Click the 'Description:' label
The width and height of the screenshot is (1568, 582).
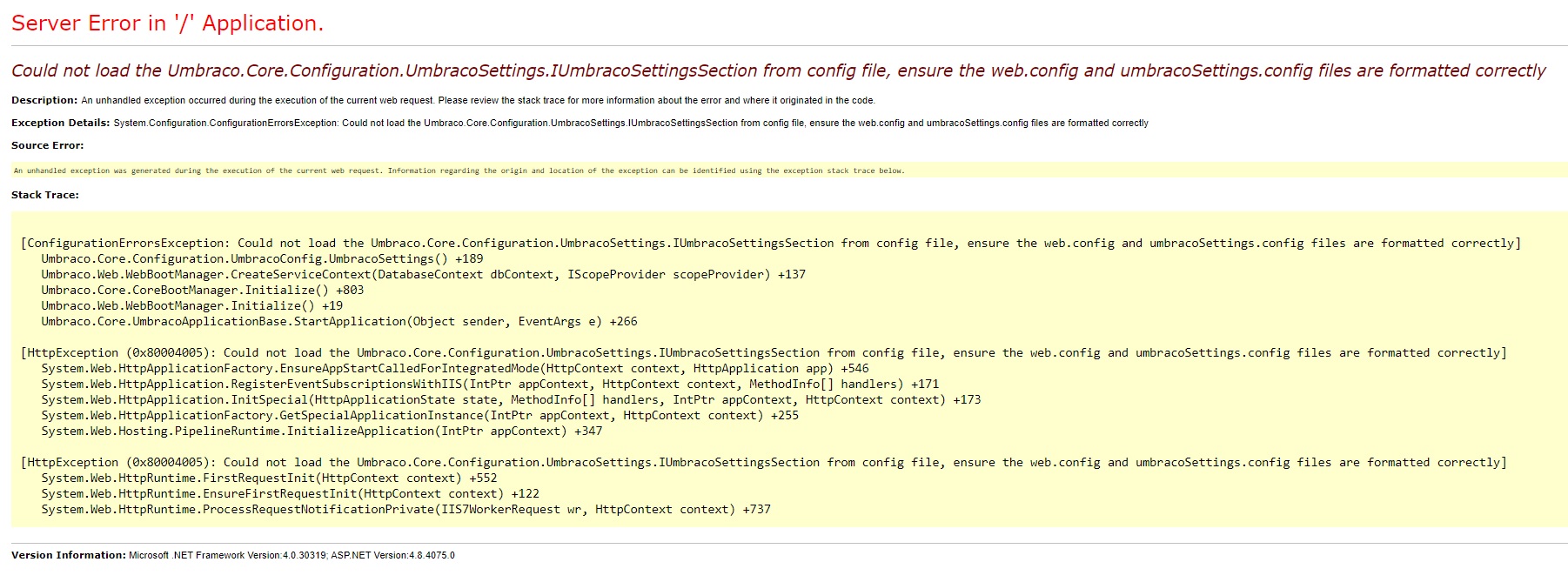(44, 100)
